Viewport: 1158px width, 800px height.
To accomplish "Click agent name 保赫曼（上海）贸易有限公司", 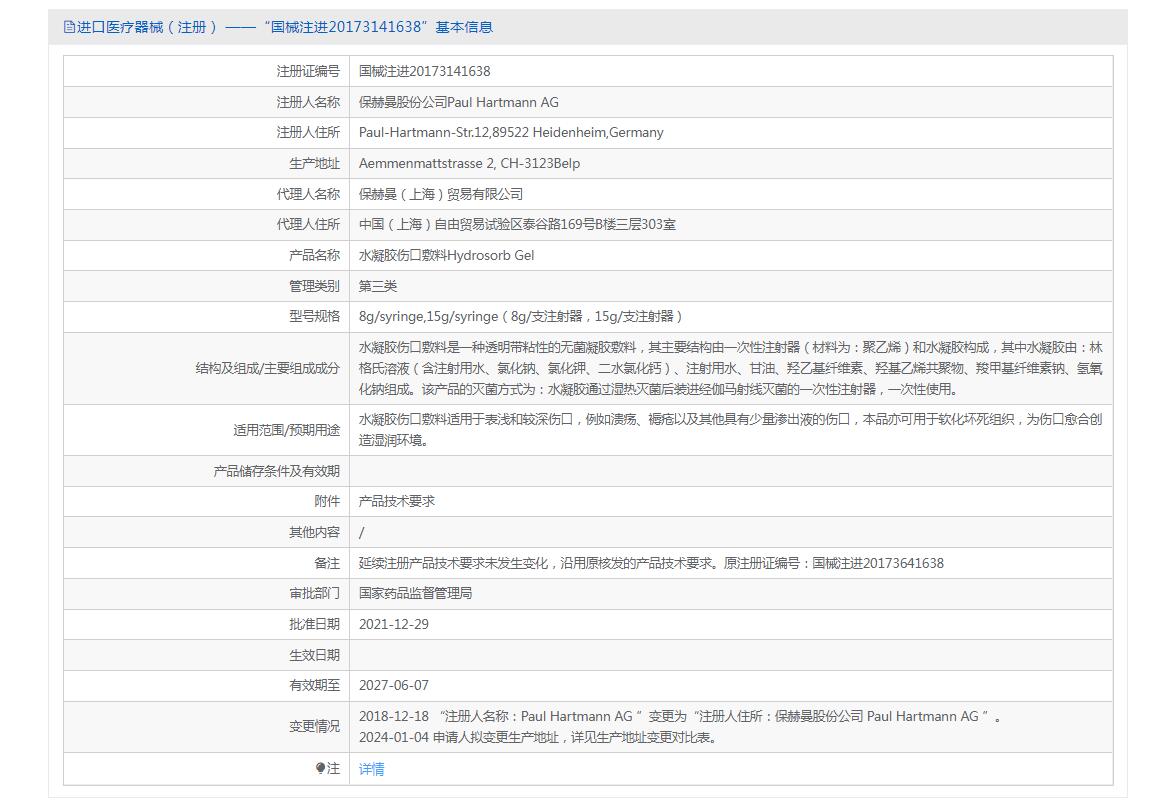I will [440, 194].
